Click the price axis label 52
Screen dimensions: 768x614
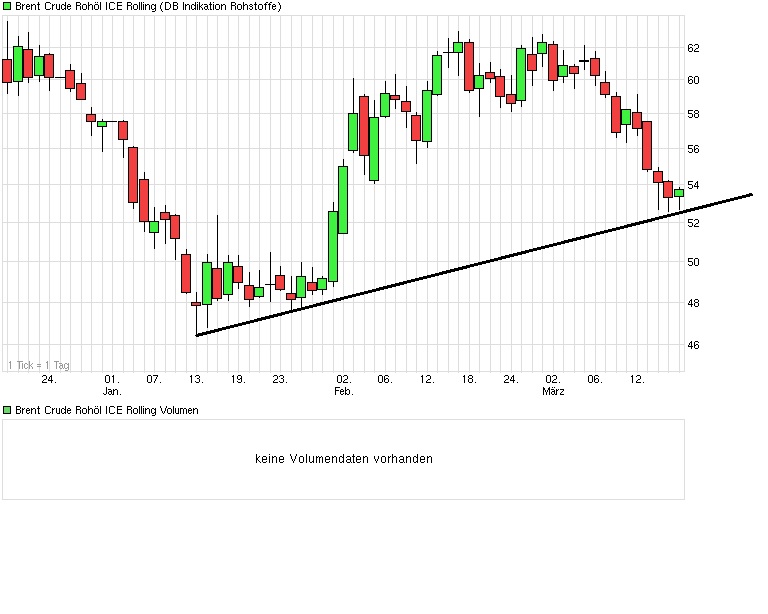tap(693, 223)
